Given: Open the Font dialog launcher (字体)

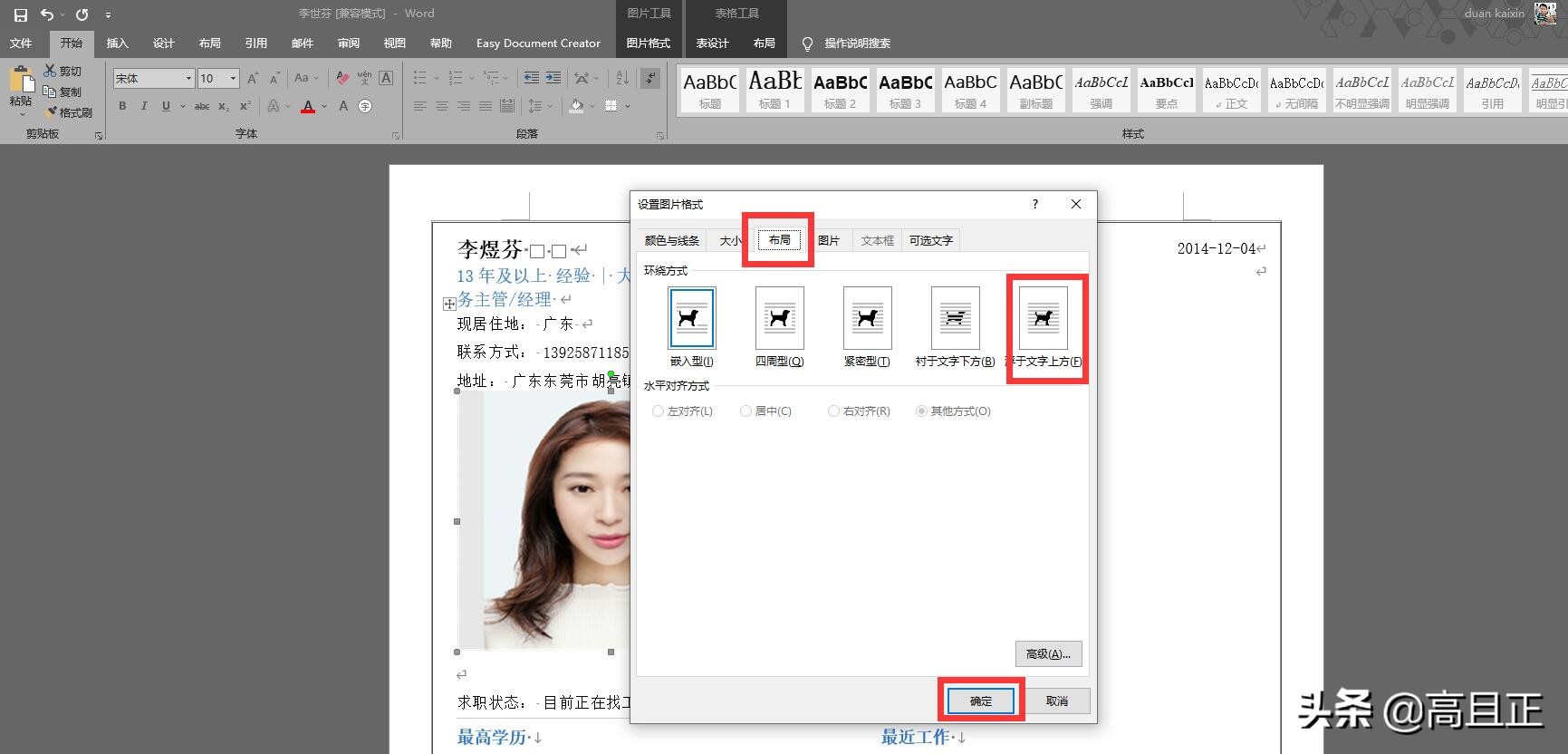Looking at the screenshot, I should (x=396, y=136).
